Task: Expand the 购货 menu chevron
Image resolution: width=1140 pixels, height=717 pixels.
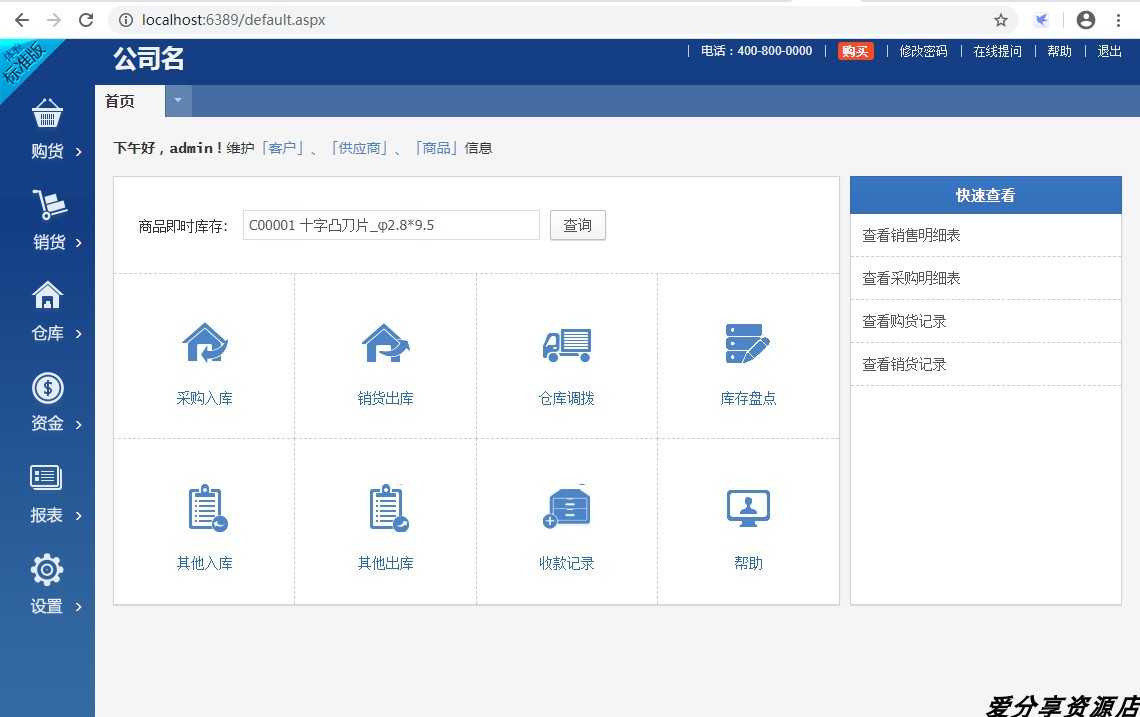Action: click(x=79, y=152)
